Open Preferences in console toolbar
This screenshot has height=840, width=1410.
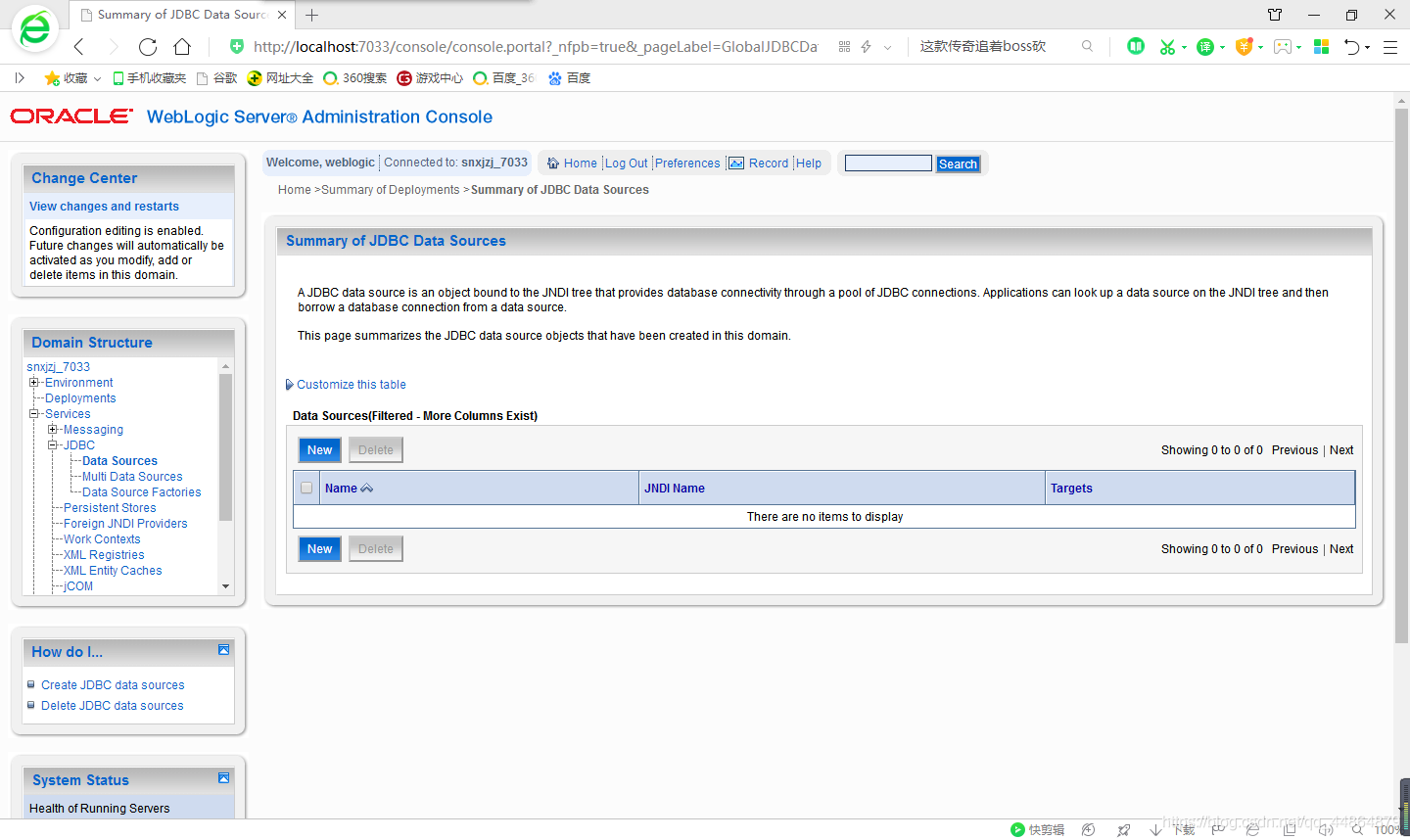coord(687,163)
